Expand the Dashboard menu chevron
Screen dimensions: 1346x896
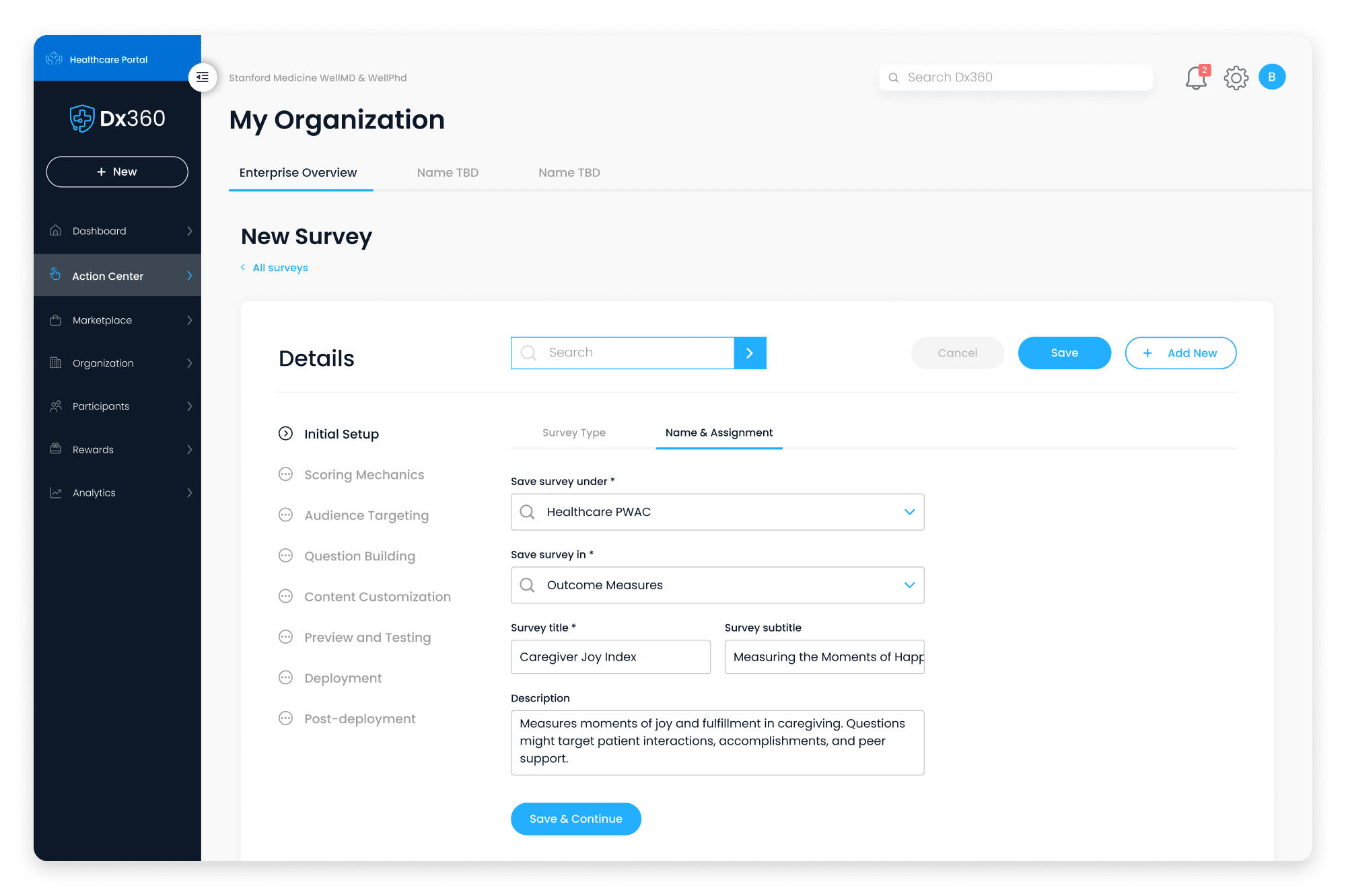pyautogui.click(x=190, y=231)
